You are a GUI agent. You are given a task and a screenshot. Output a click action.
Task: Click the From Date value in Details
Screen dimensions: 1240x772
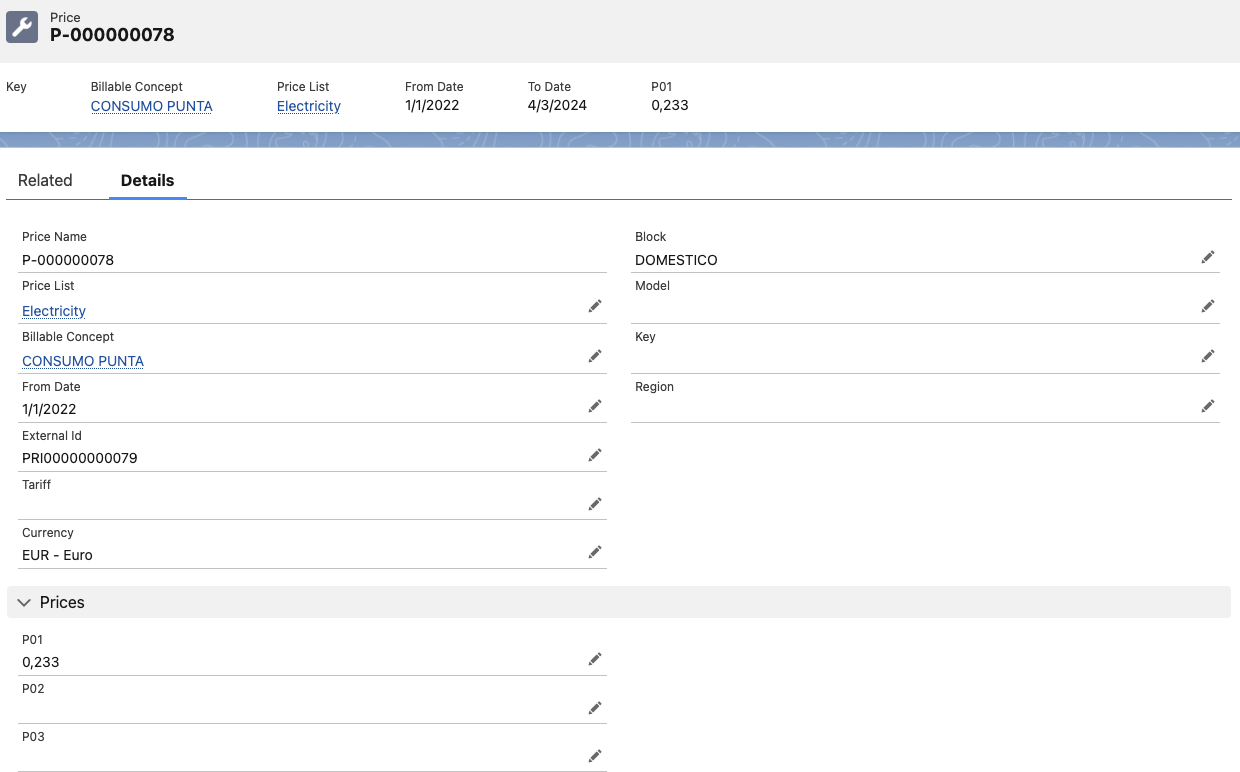point(49,409)
